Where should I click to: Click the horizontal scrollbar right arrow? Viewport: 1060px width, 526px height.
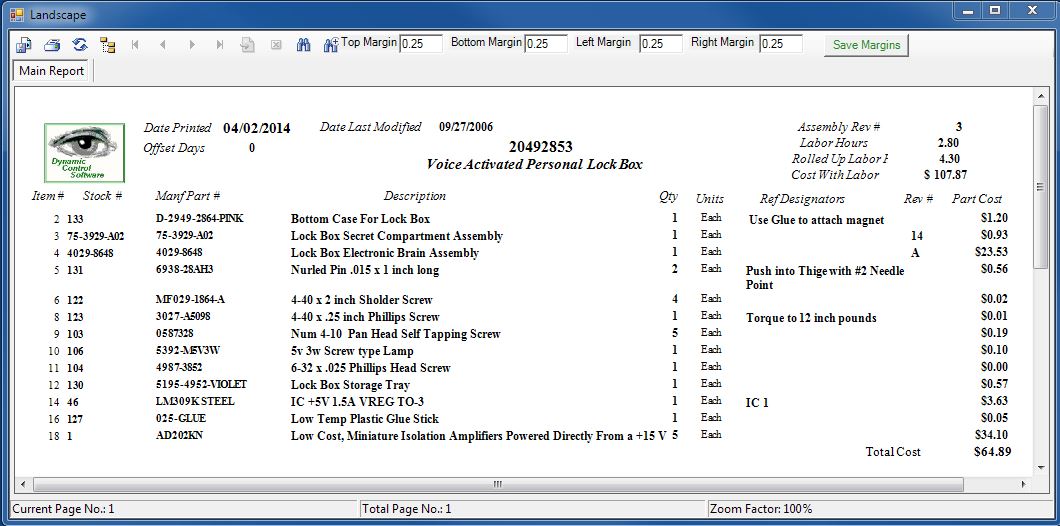pos(1023,484)
